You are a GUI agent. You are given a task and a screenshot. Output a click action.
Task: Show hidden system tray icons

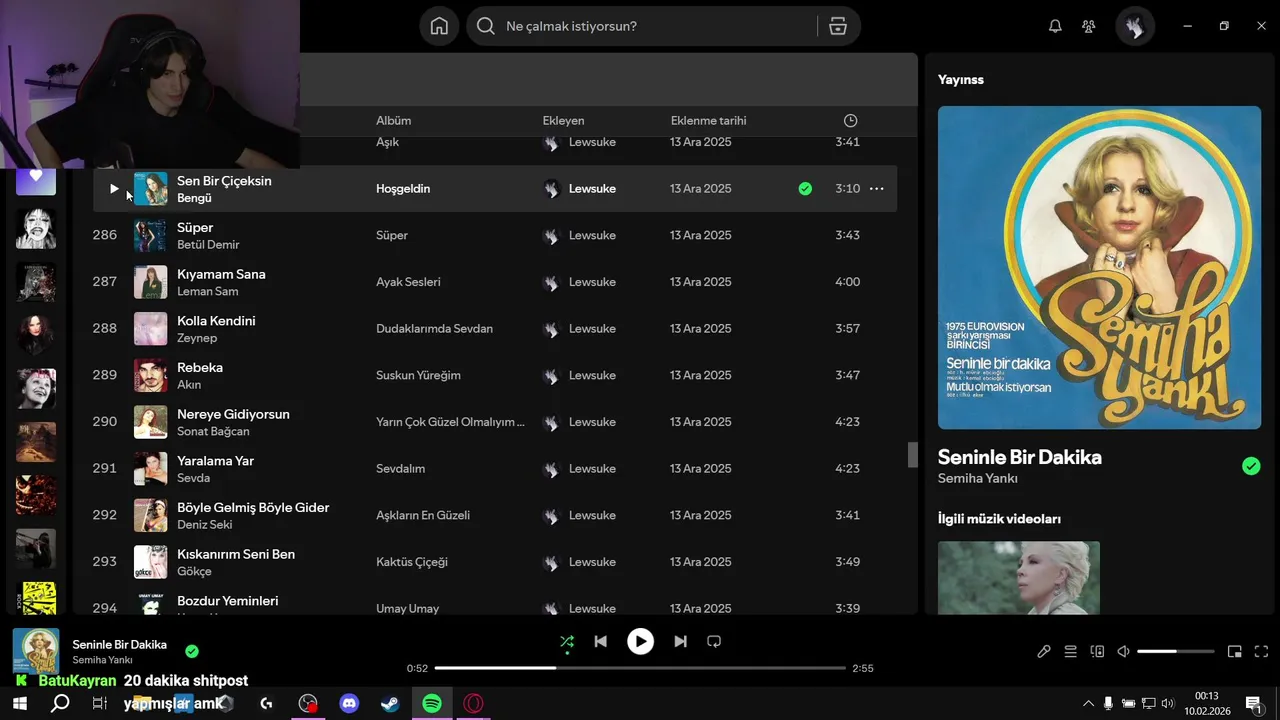click(x=1089, y=703)
